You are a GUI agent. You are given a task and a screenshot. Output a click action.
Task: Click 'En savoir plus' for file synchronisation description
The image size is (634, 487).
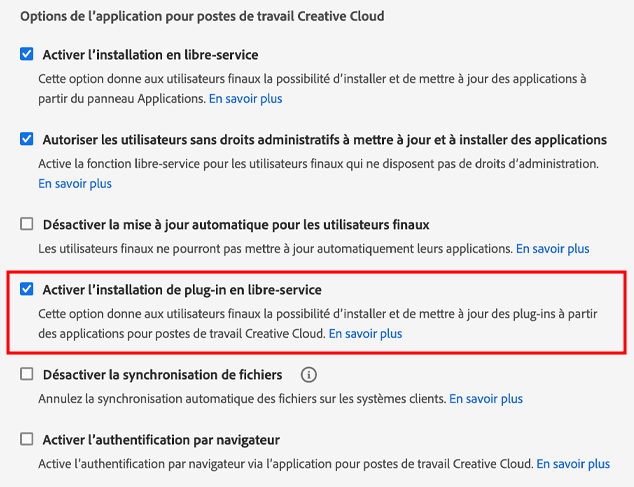[x=485, y=399]
